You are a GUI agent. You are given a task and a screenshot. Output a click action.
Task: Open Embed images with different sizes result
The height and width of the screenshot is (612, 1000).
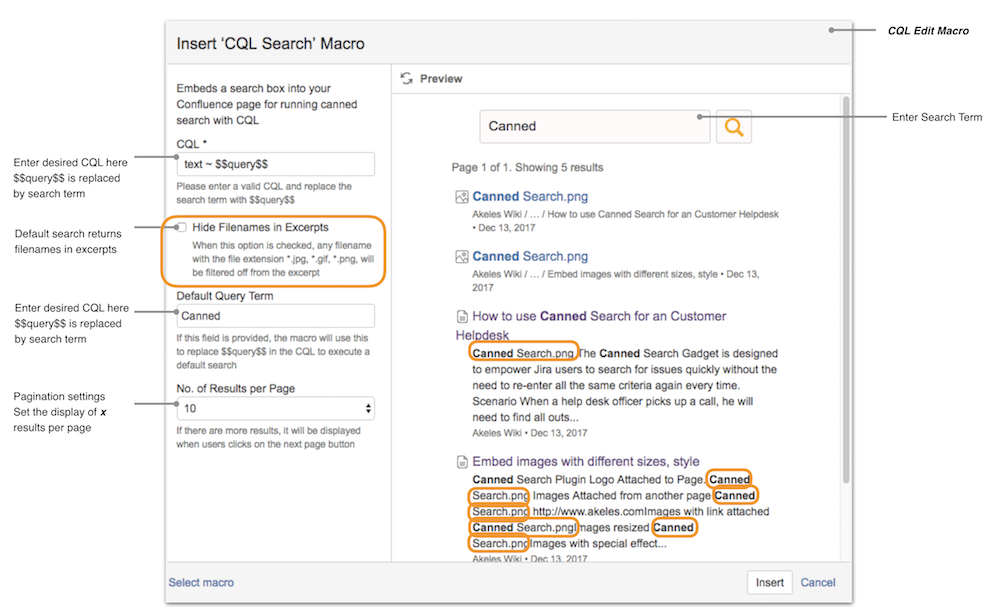(585, 461)
